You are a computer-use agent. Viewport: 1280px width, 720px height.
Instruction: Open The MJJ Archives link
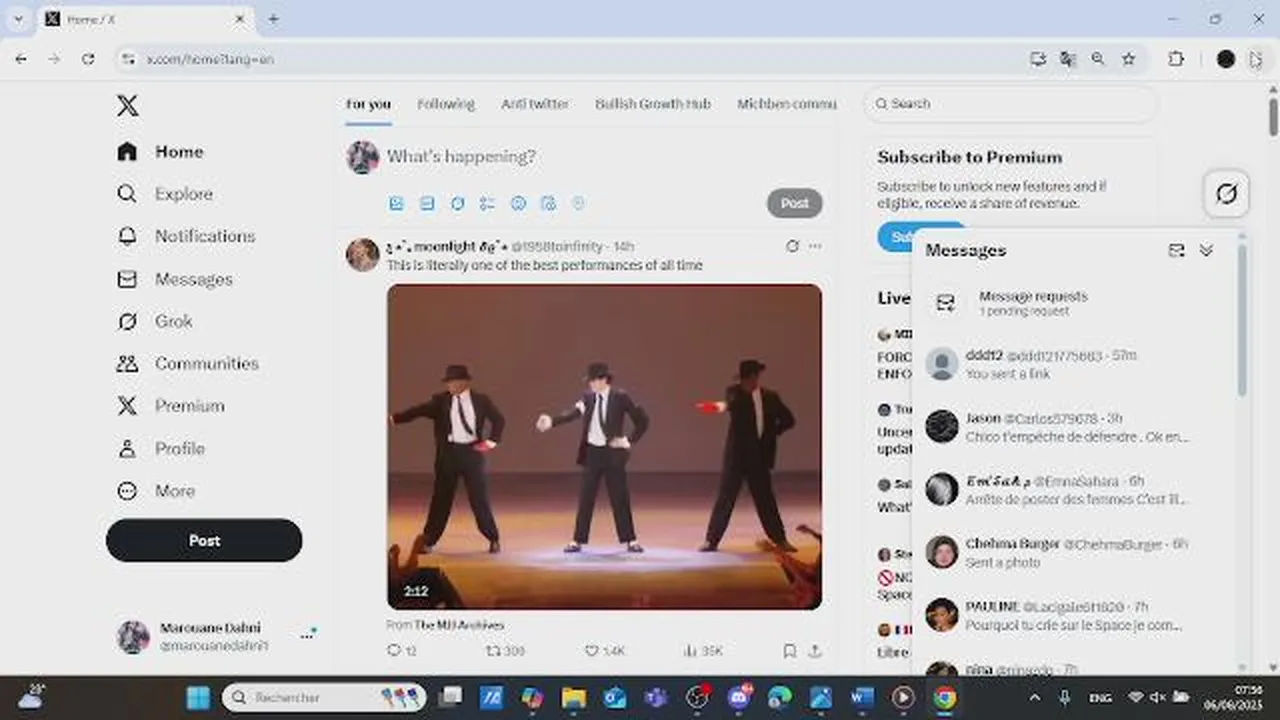459,625
